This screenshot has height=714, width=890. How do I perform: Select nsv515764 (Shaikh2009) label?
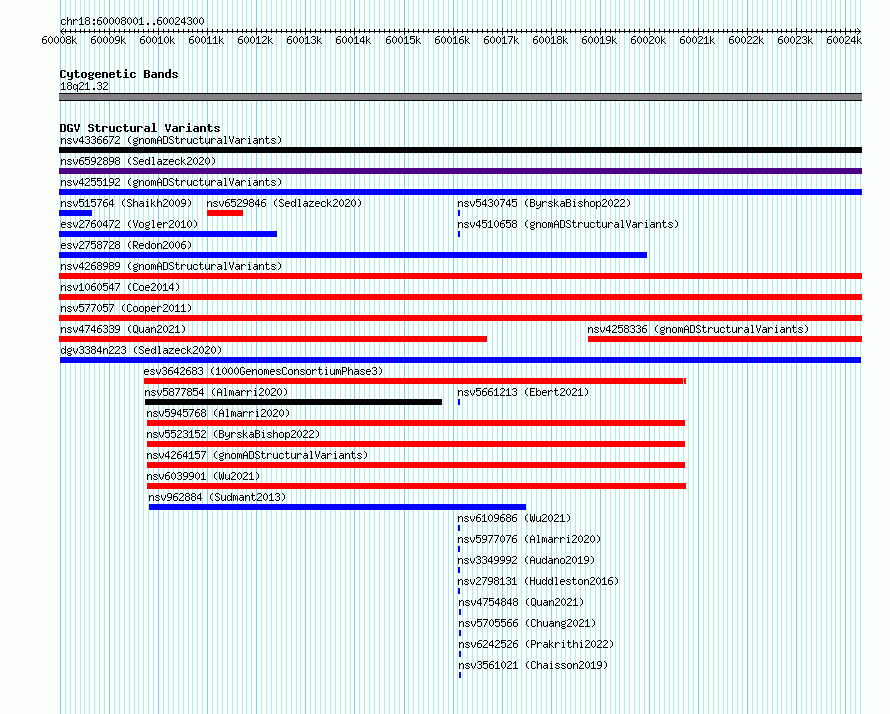click(x=126, y=203)
